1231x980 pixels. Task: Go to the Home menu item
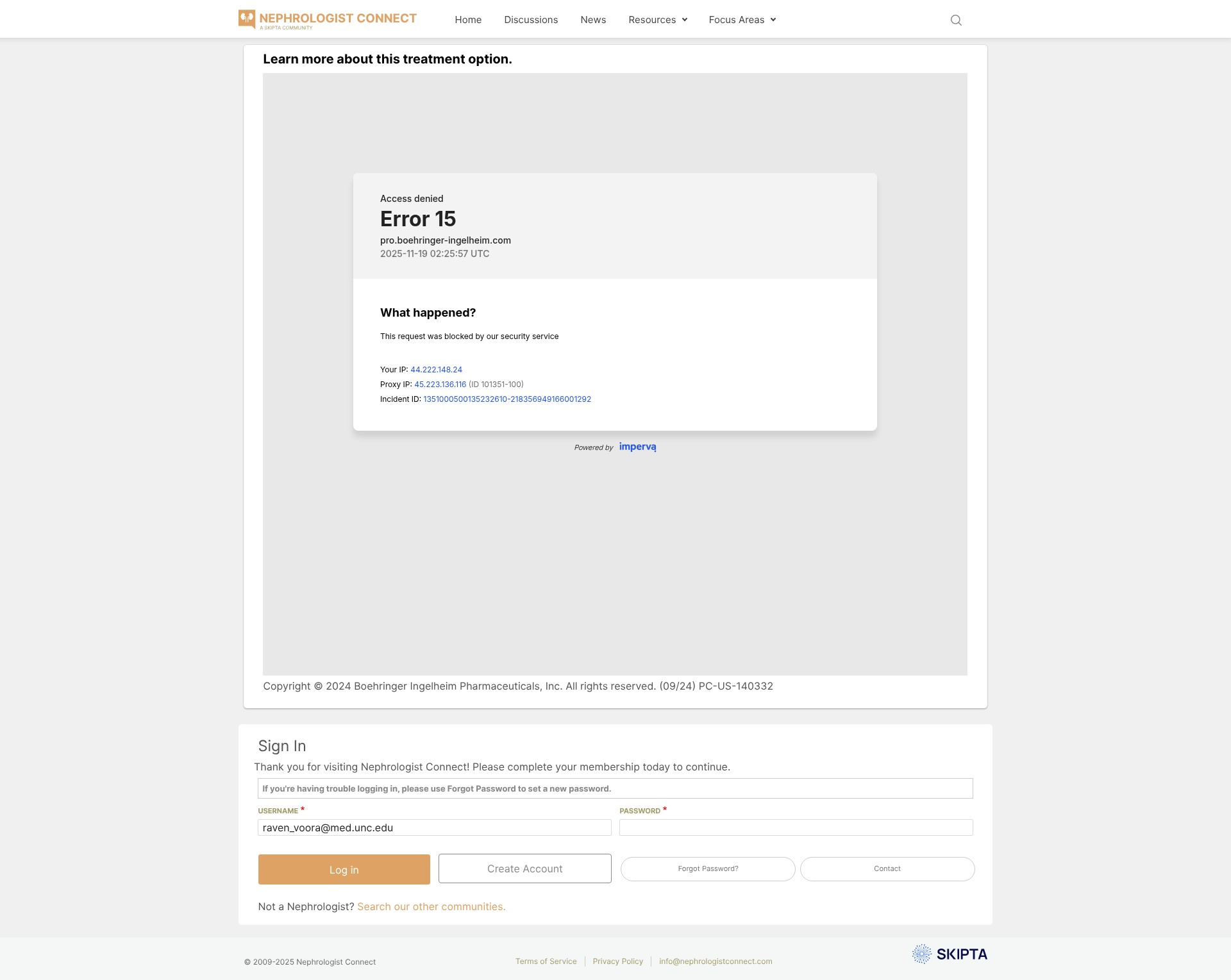click(468, 20)
